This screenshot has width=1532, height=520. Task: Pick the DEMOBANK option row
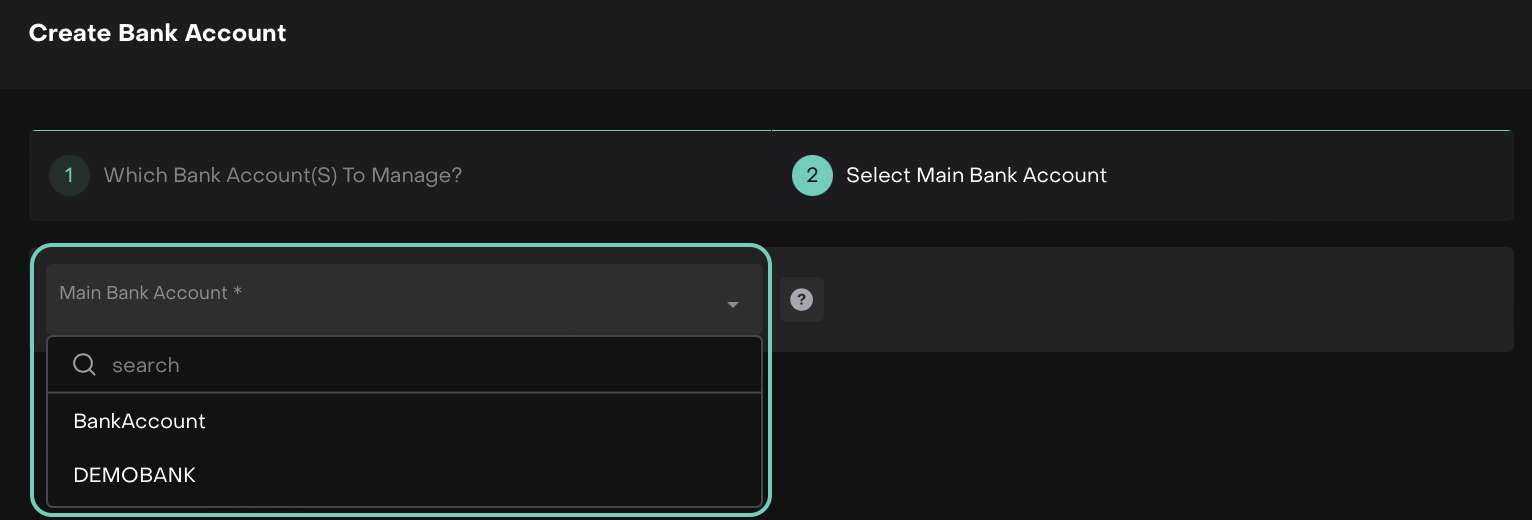404,476
